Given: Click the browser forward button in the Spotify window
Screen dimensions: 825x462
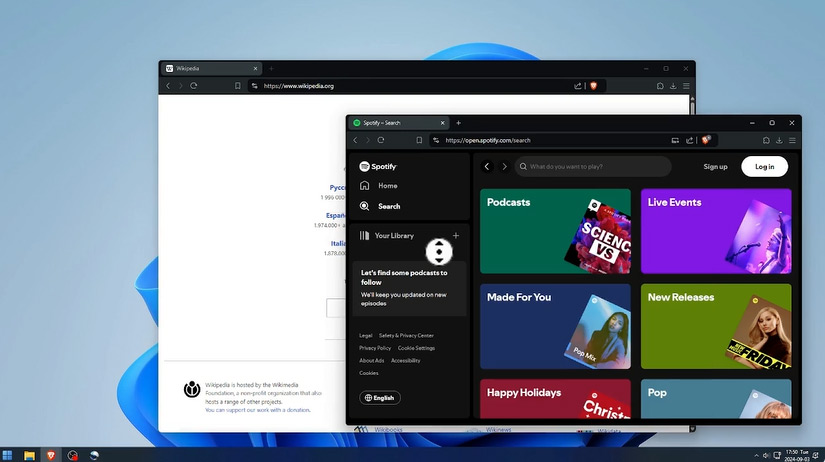Looking at the screenshot, I should 367,140.
